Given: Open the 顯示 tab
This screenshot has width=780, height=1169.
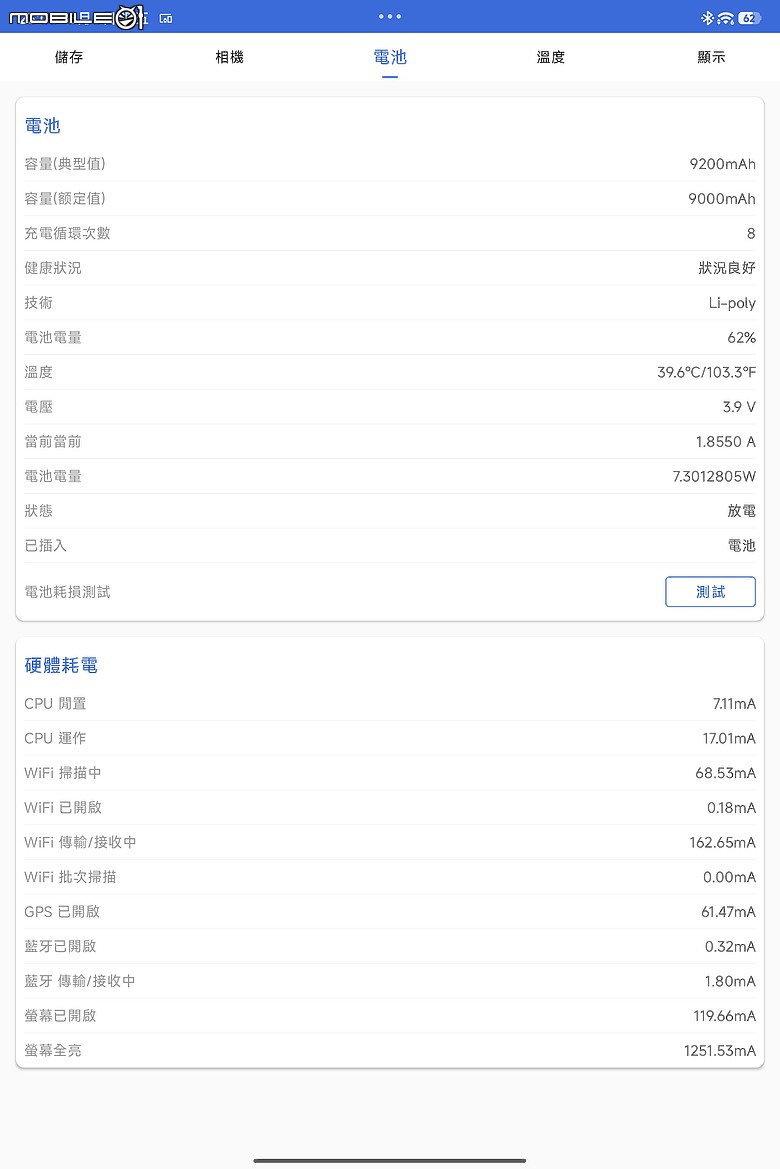Looking at the screenshot, I should click(711, 57).
